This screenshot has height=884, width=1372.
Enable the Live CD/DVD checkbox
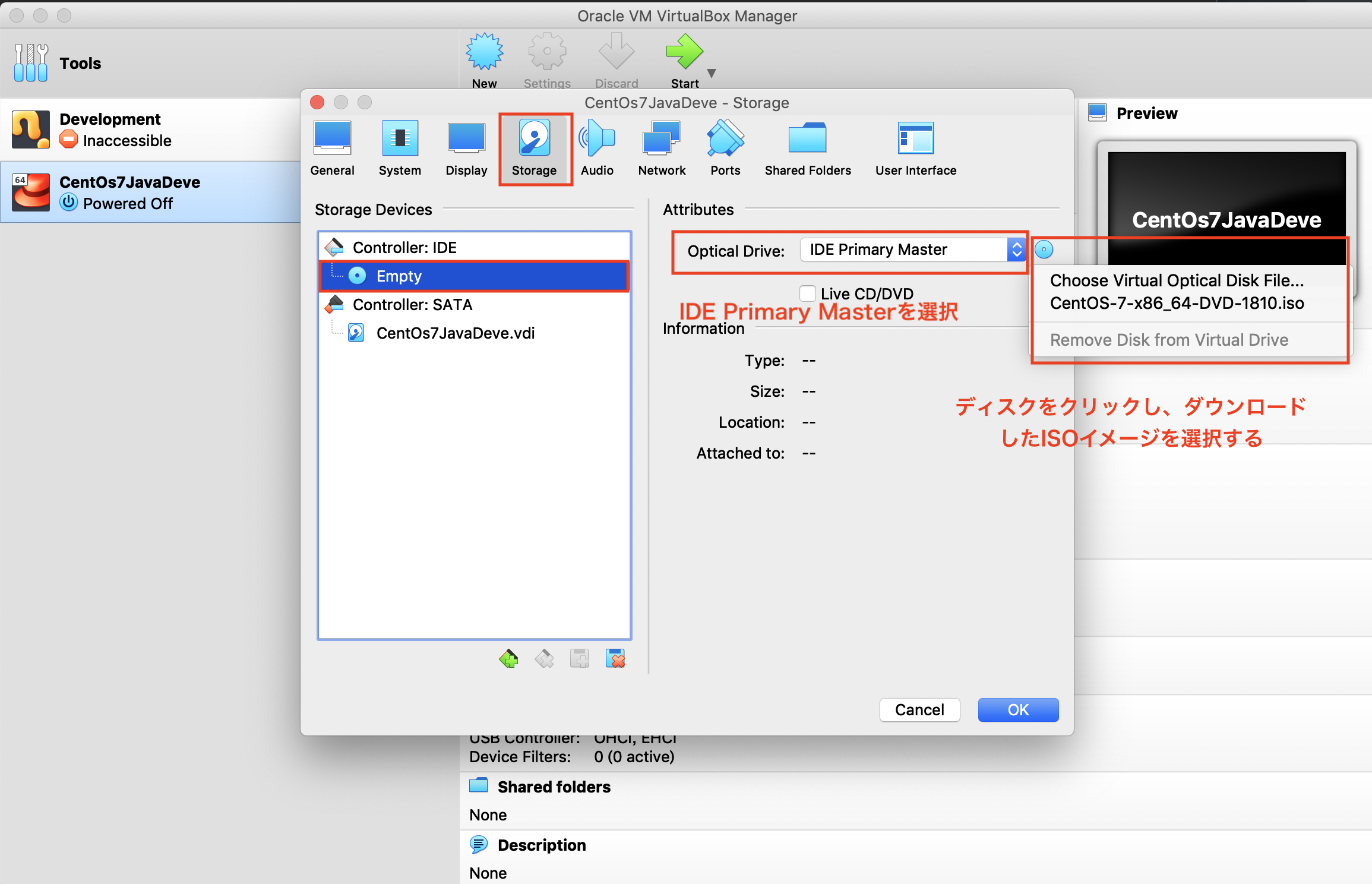[x=808, y=293]
